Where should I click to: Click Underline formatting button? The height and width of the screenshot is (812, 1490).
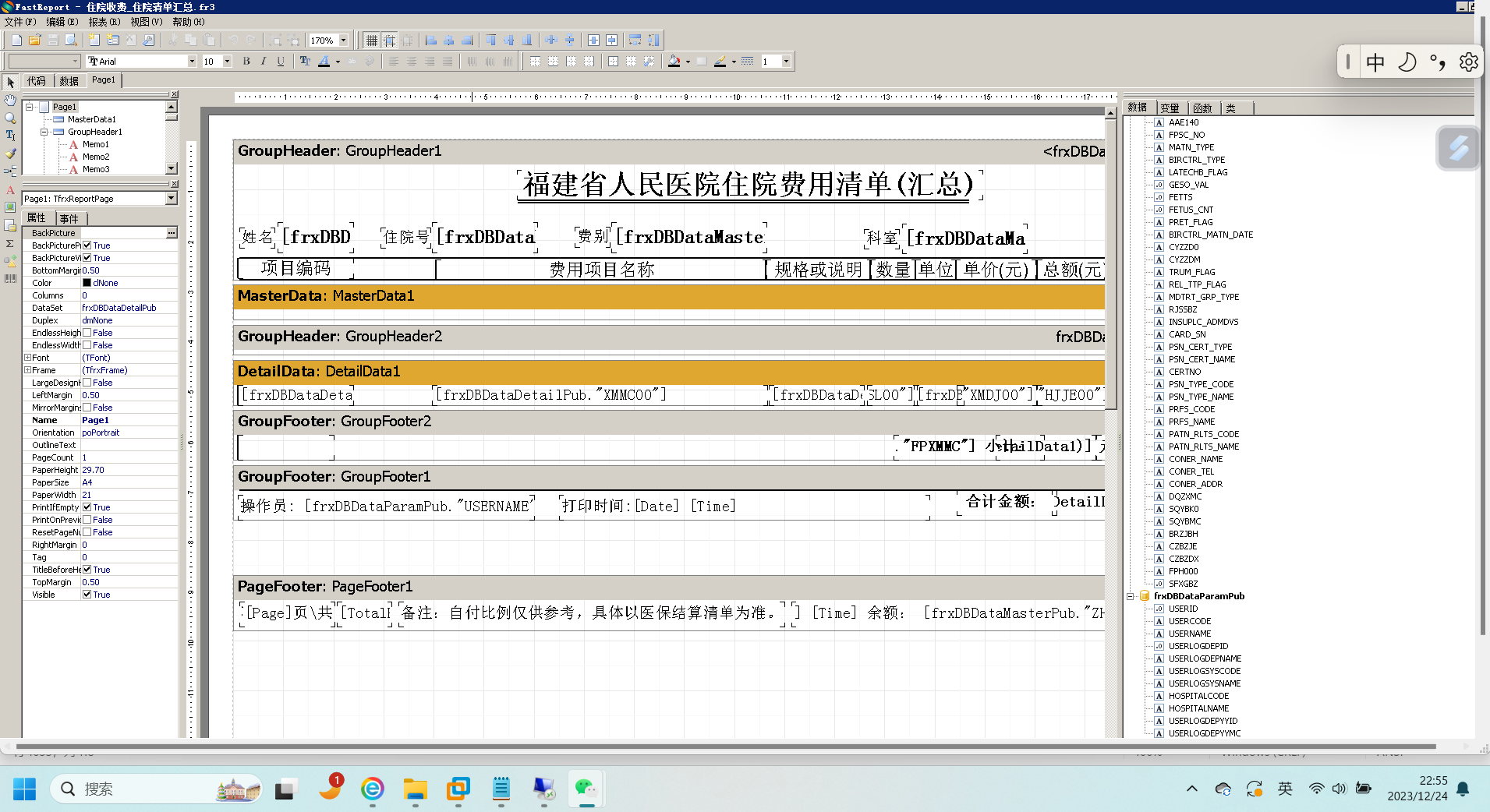(281, 61)
